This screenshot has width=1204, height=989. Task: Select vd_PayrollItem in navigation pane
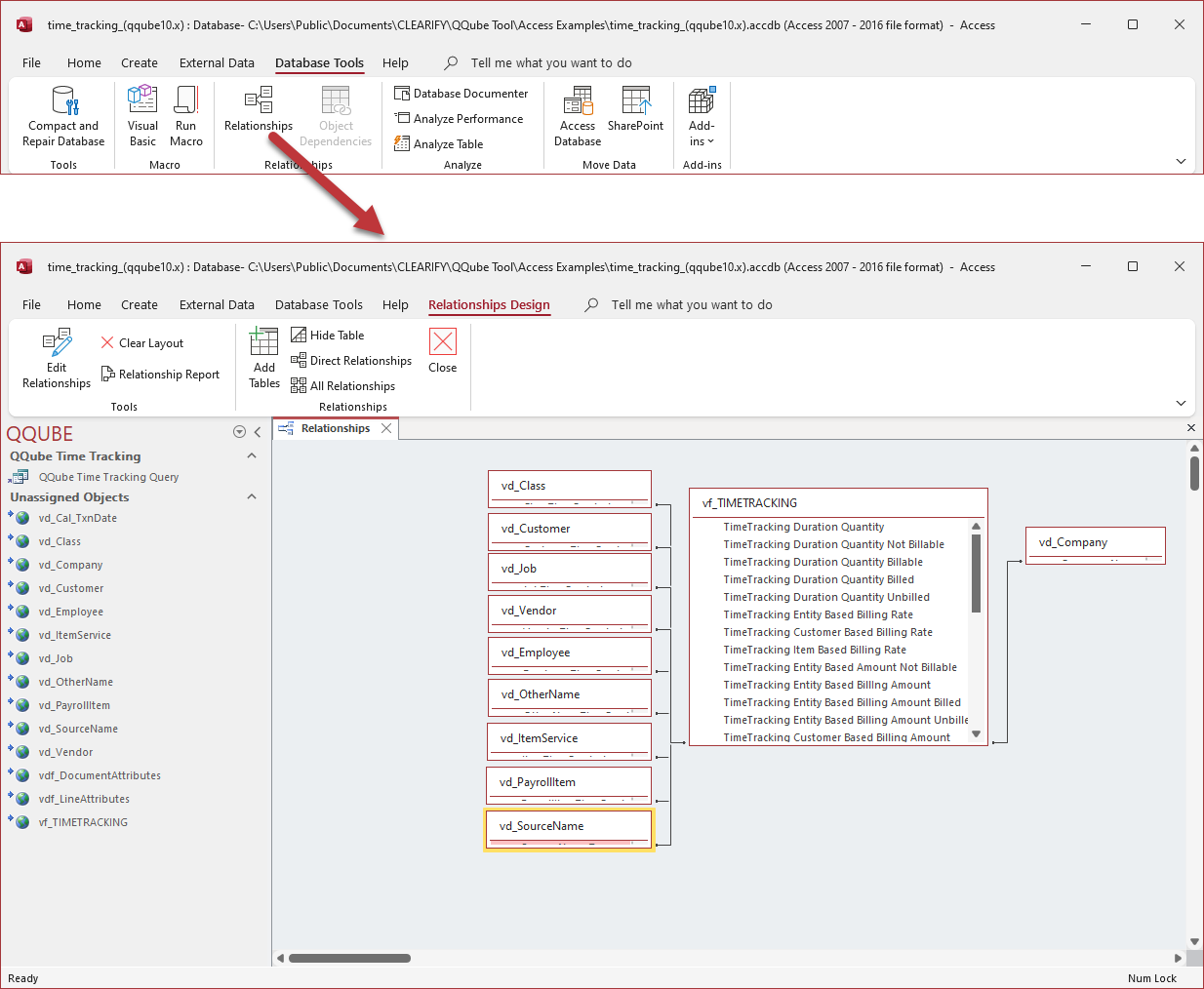click(74, 705)
